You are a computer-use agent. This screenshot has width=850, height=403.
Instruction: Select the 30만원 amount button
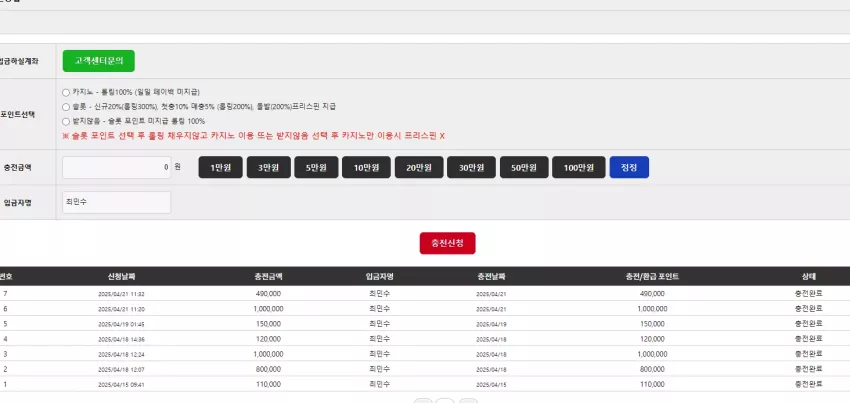pyautogui.click(x=472, y=168)
